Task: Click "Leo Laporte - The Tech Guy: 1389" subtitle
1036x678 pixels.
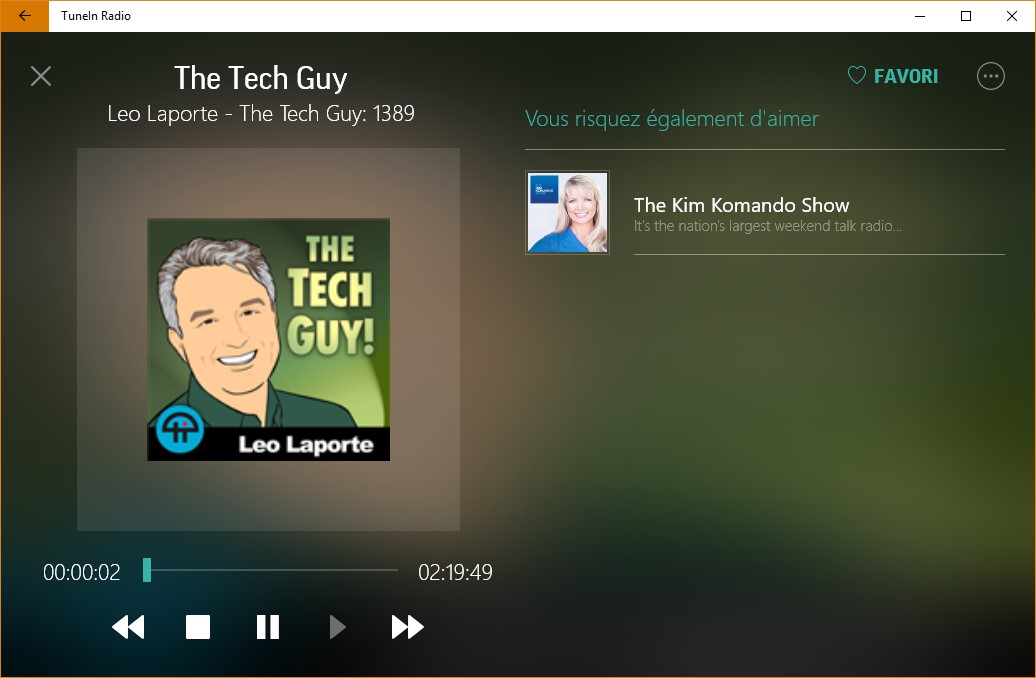Action: (x=261, y=114)
